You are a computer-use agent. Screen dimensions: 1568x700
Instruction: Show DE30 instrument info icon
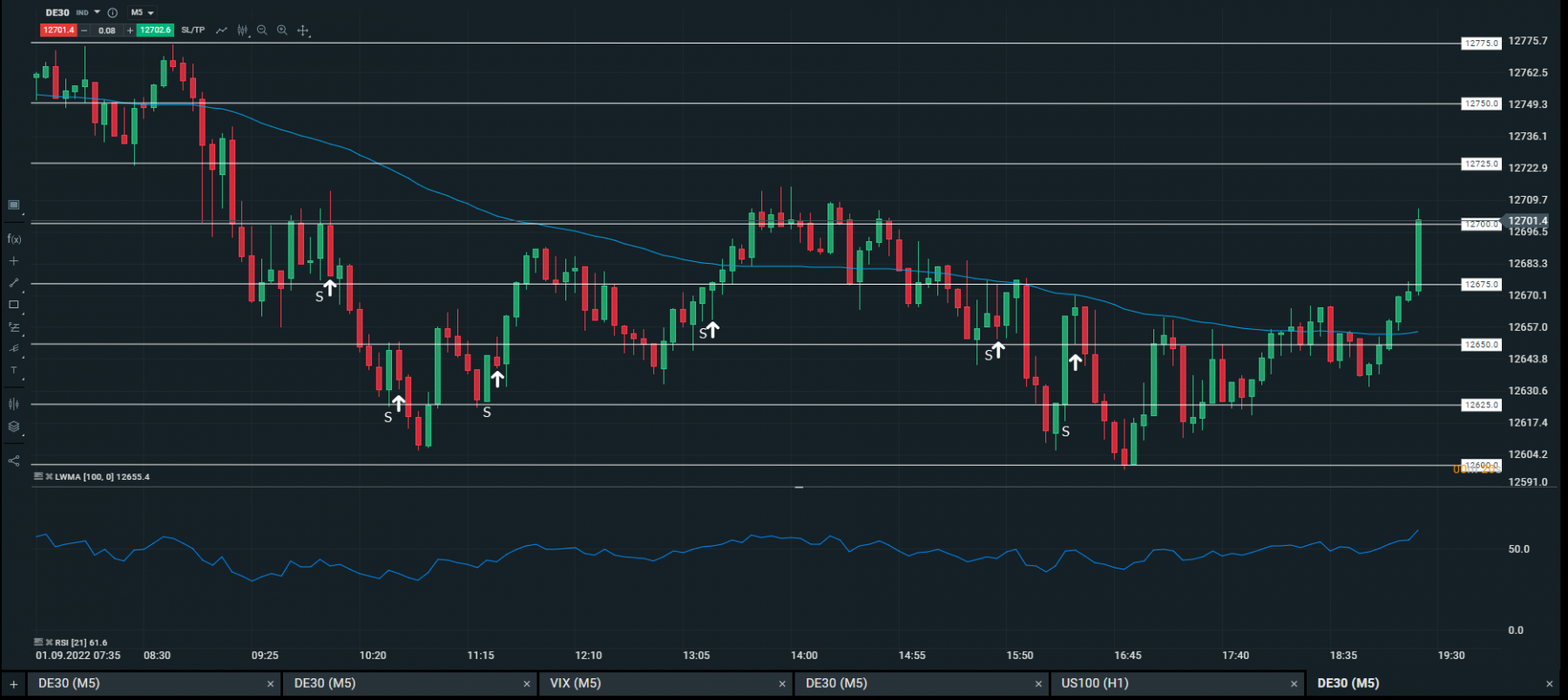tap(112, 13)
